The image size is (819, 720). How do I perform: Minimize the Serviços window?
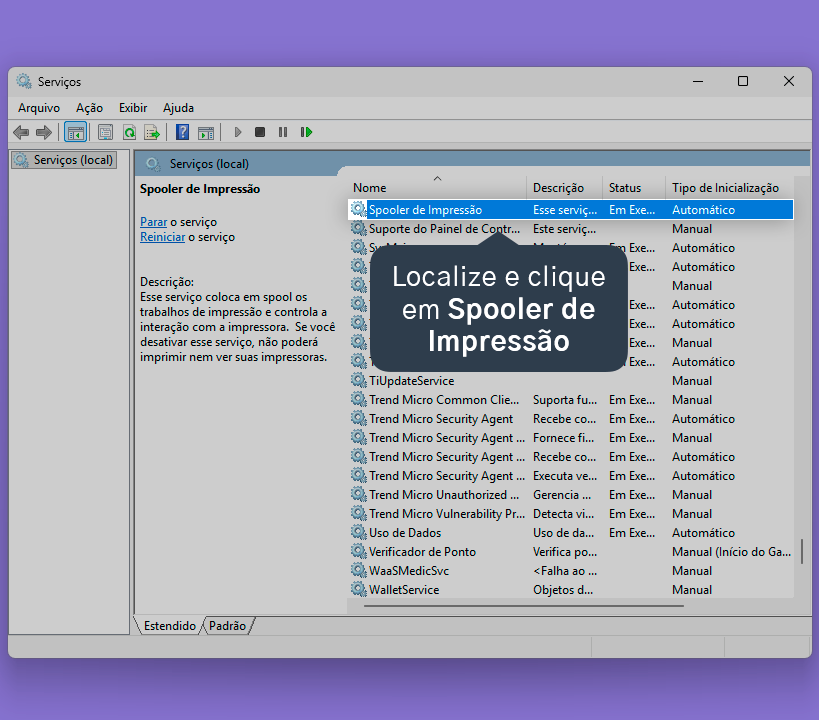[x=698, y=81]
